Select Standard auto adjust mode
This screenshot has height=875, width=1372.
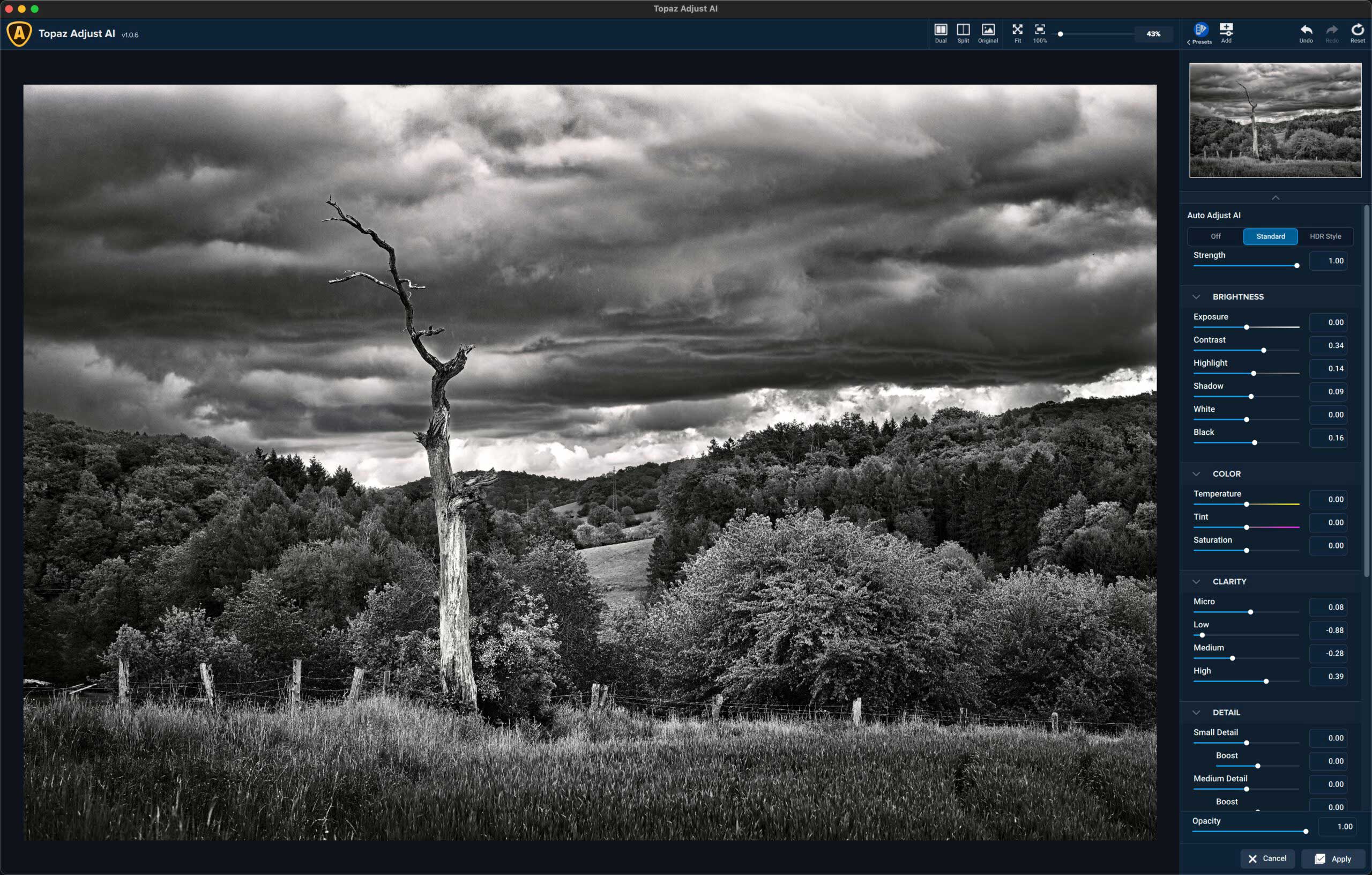(1270, 236)
